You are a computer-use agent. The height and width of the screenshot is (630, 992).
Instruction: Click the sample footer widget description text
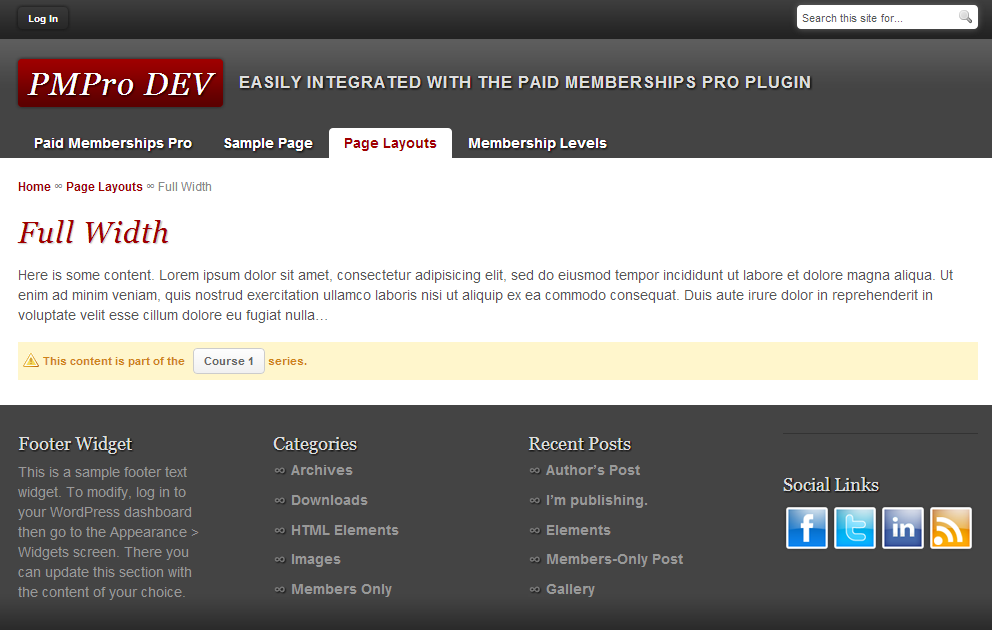(108, 532)
